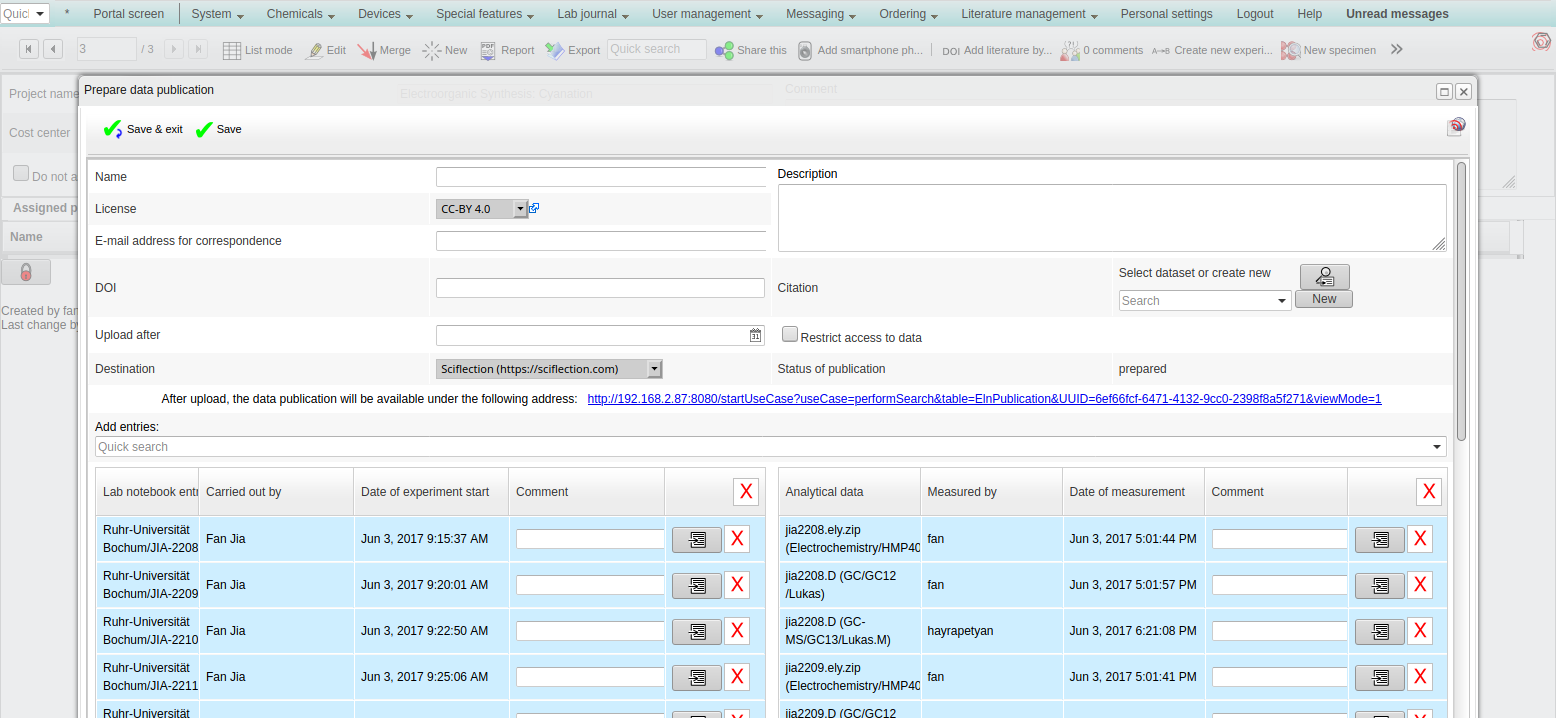This screenshot has height=718, width=1556.
Task: Open the data publication address link
Action: click(x=984, y=399)
